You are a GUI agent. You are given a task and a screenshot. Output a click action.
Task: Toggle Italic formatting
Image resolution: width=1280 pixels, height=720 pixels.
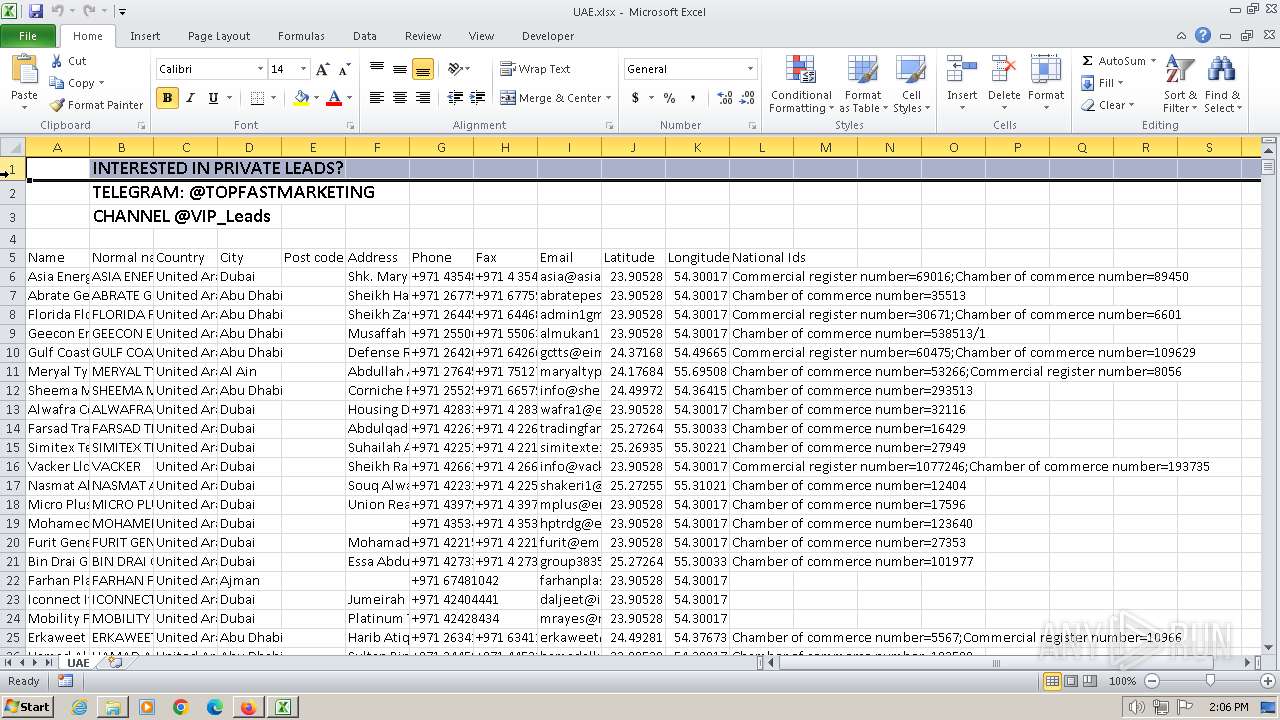point(190,98)
